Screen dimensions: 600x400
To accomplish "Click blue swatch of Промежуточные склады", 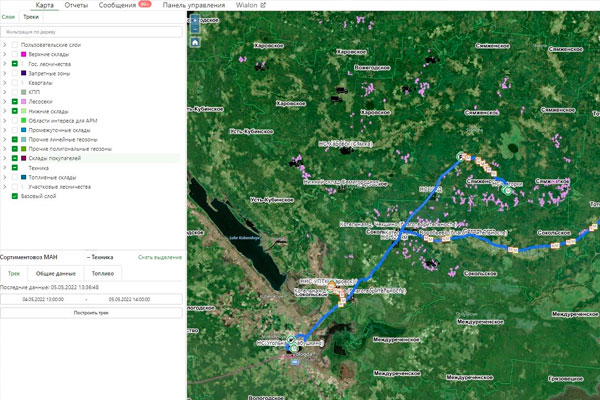I will click(23, 130).
